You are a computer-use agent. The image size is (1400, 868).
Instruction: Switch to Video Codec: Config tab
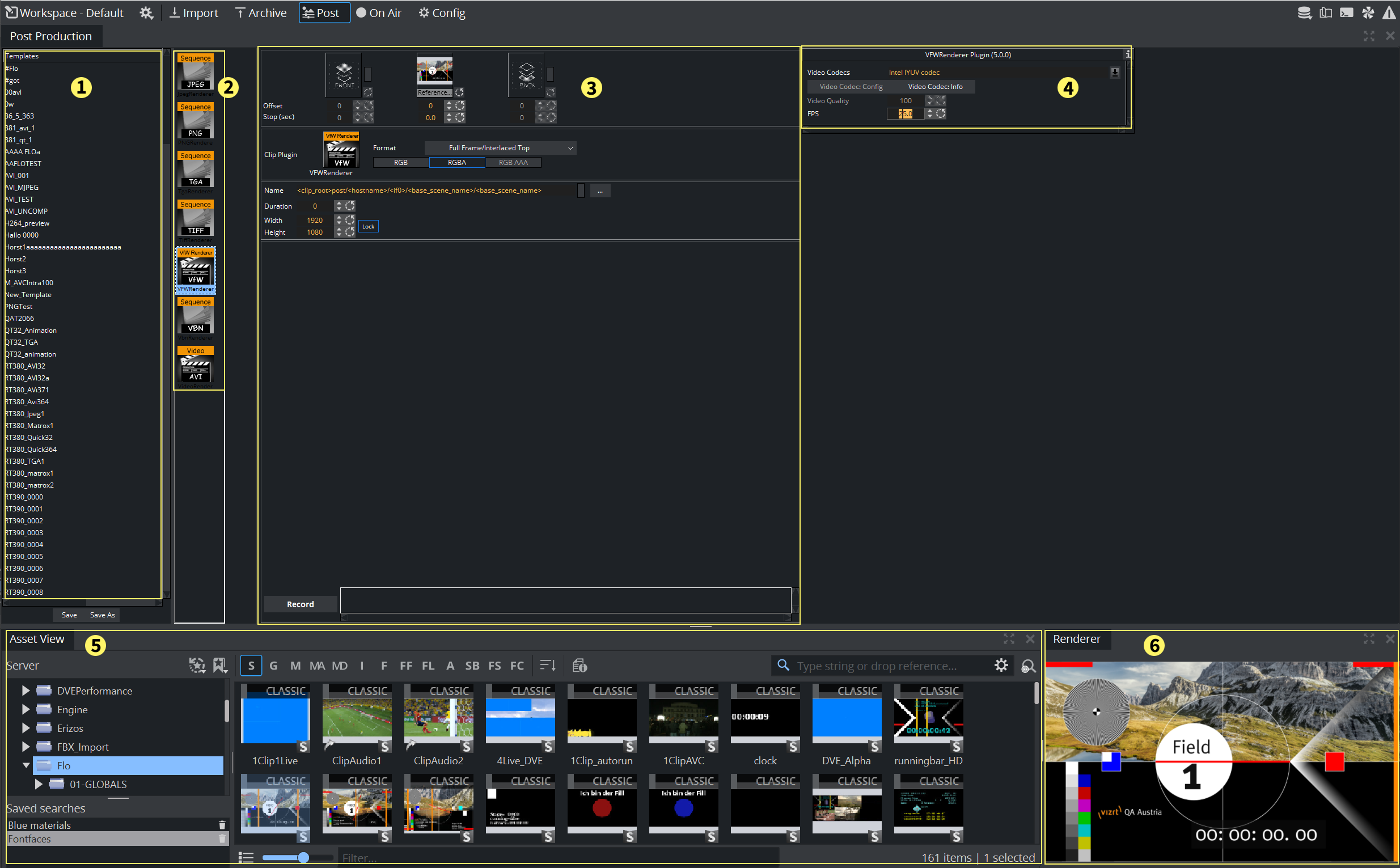[x=851, y=87]
